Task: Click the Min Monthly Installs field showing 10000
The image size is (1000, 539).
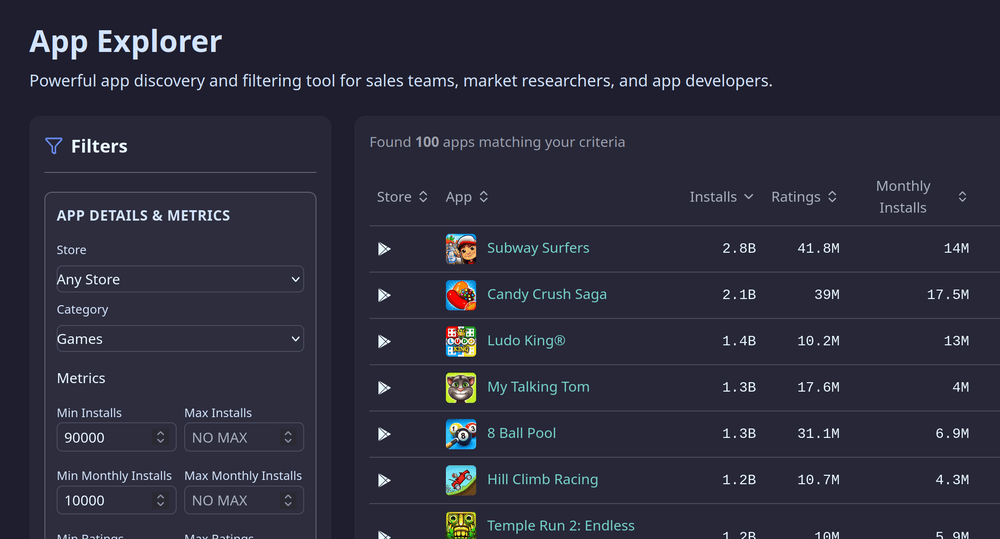Action: (117, 501)
